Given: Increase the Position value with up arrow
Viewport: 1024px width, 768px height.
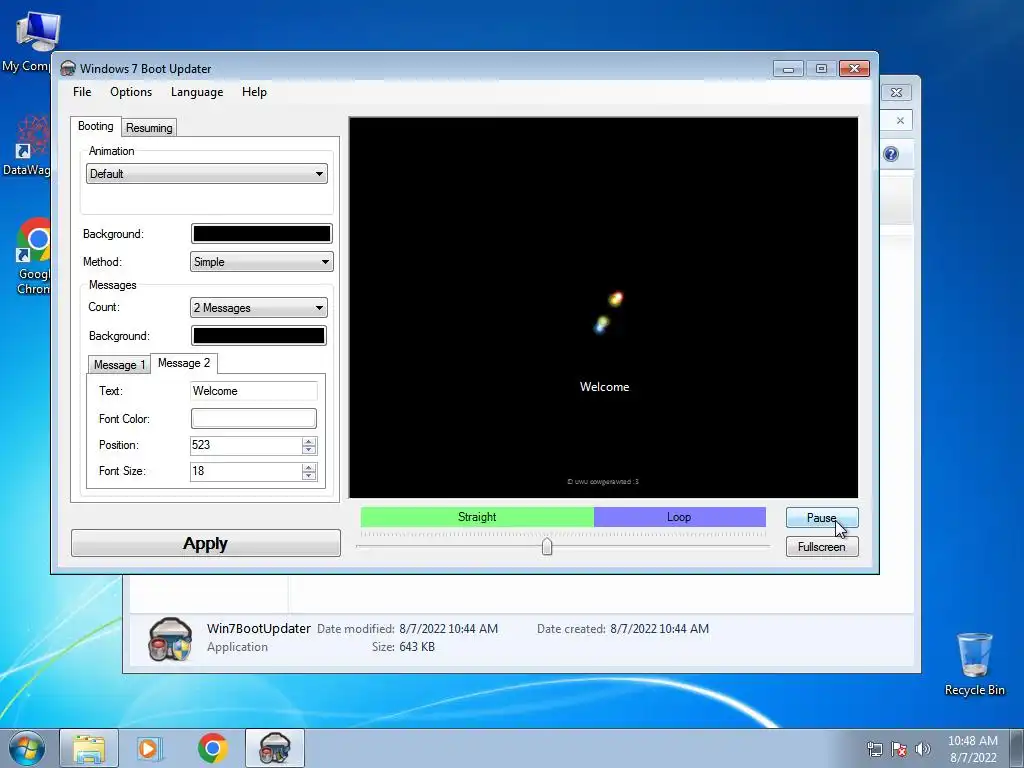Looking at the screenshot, I should [x=309, y=441].
